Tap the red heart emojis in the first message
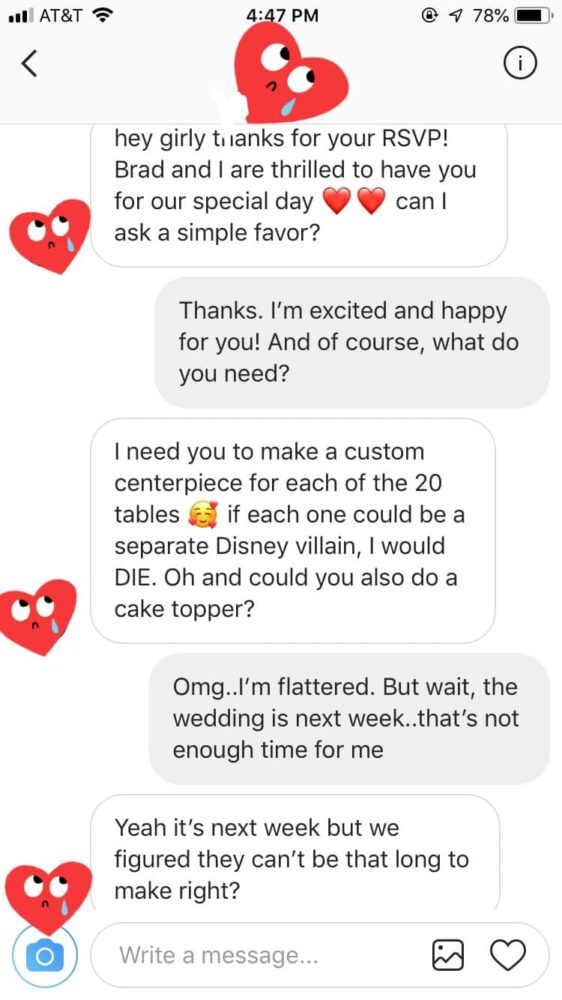The height and width of the screenshot is (1000, 562). (355, 202)
